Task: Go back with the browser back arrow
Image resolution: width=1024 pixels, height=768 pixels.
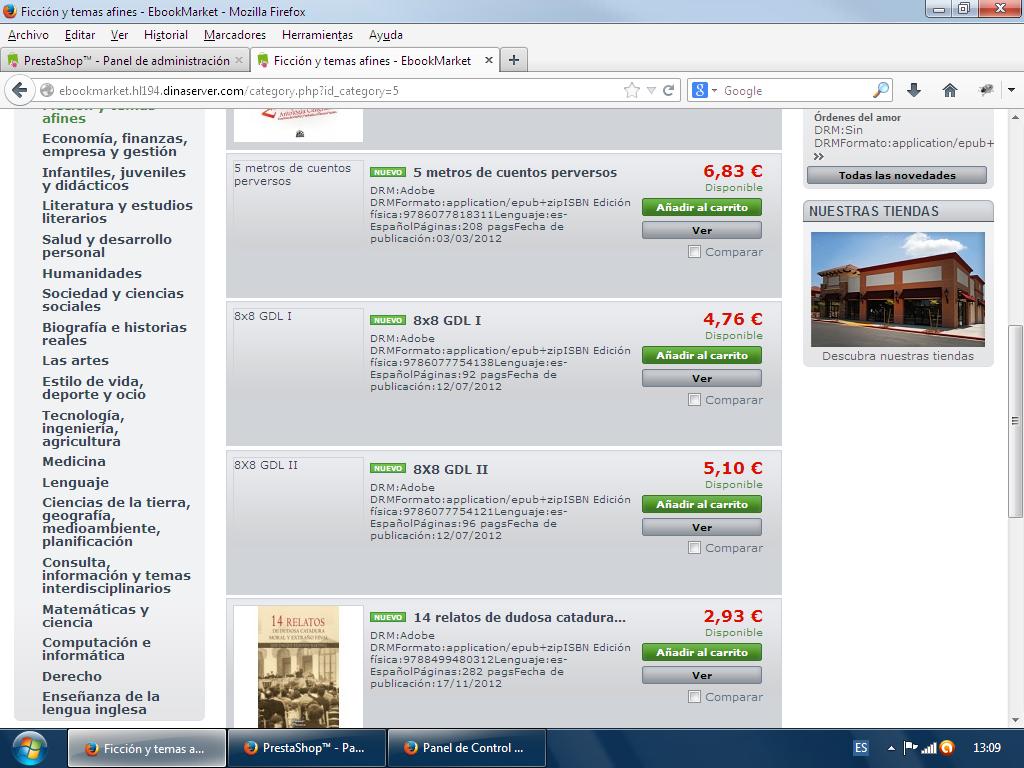Action: click(20, 90)
